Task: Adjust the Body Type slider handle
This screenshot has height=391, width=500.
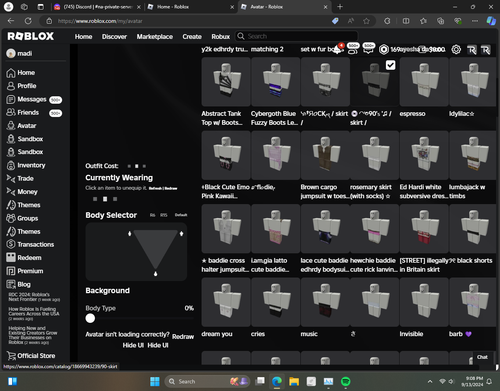Action: click(x=90, y=318)
